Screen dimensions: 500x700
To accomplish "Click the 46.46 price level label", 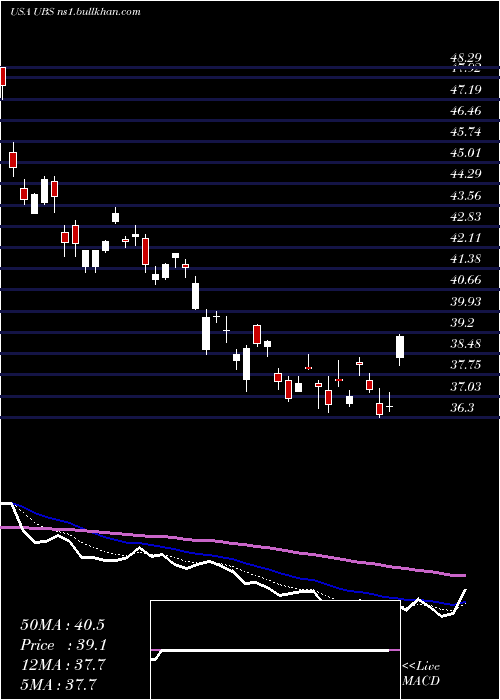I will [466, 111].
